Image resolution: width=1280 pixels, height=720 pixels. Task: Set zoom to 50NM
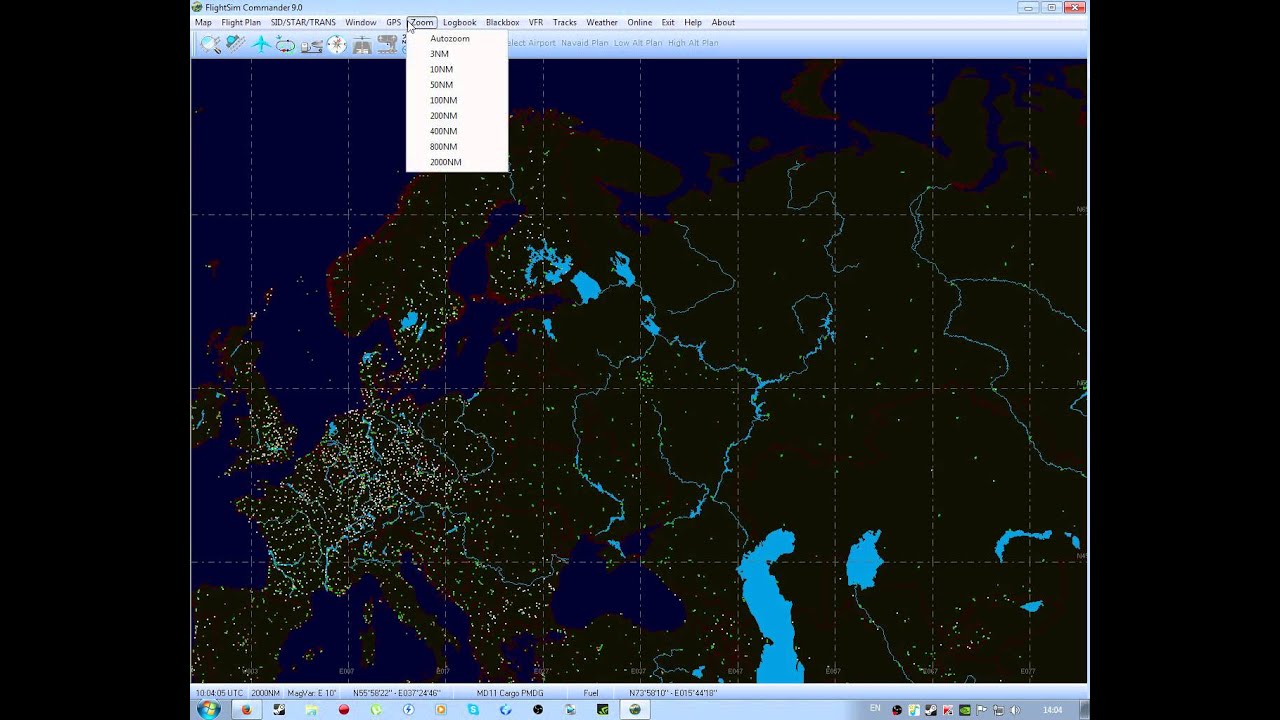click(x=457, y=85)
